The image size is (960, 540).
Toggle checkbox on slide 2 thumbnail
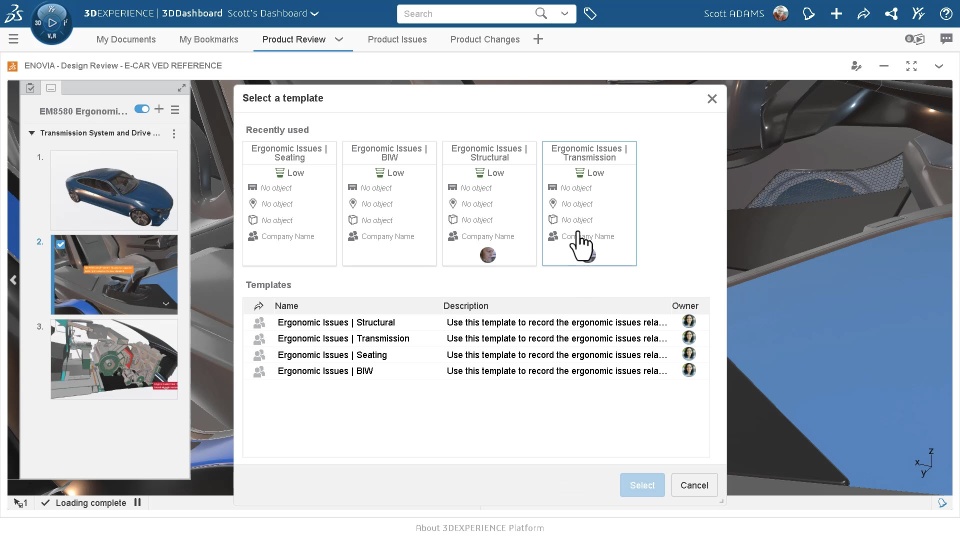[60, 244]
